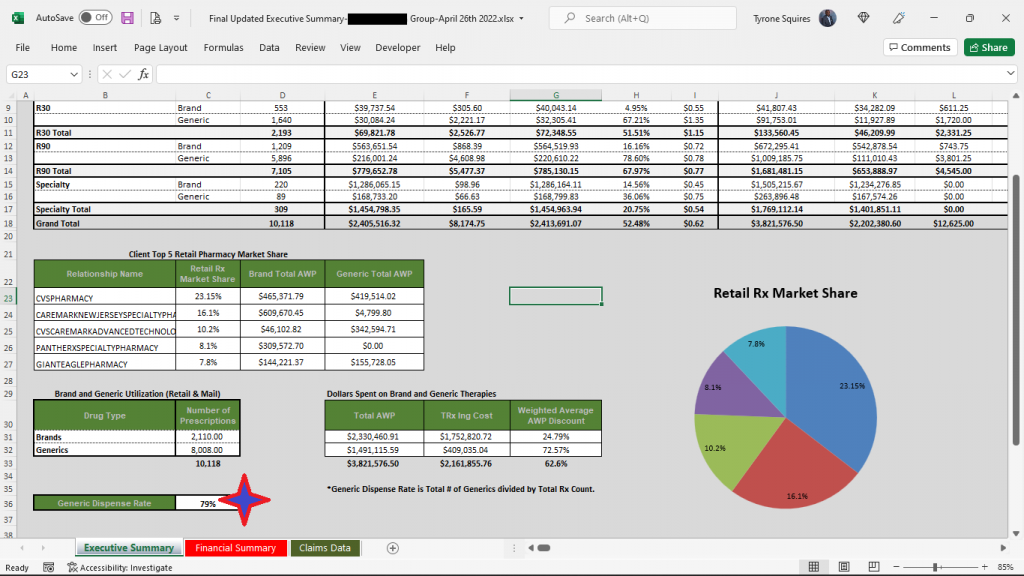Click the Save icon in title bar
Image resolution: width=1024 pixels, height=576 pixels.
pos(127,18)
